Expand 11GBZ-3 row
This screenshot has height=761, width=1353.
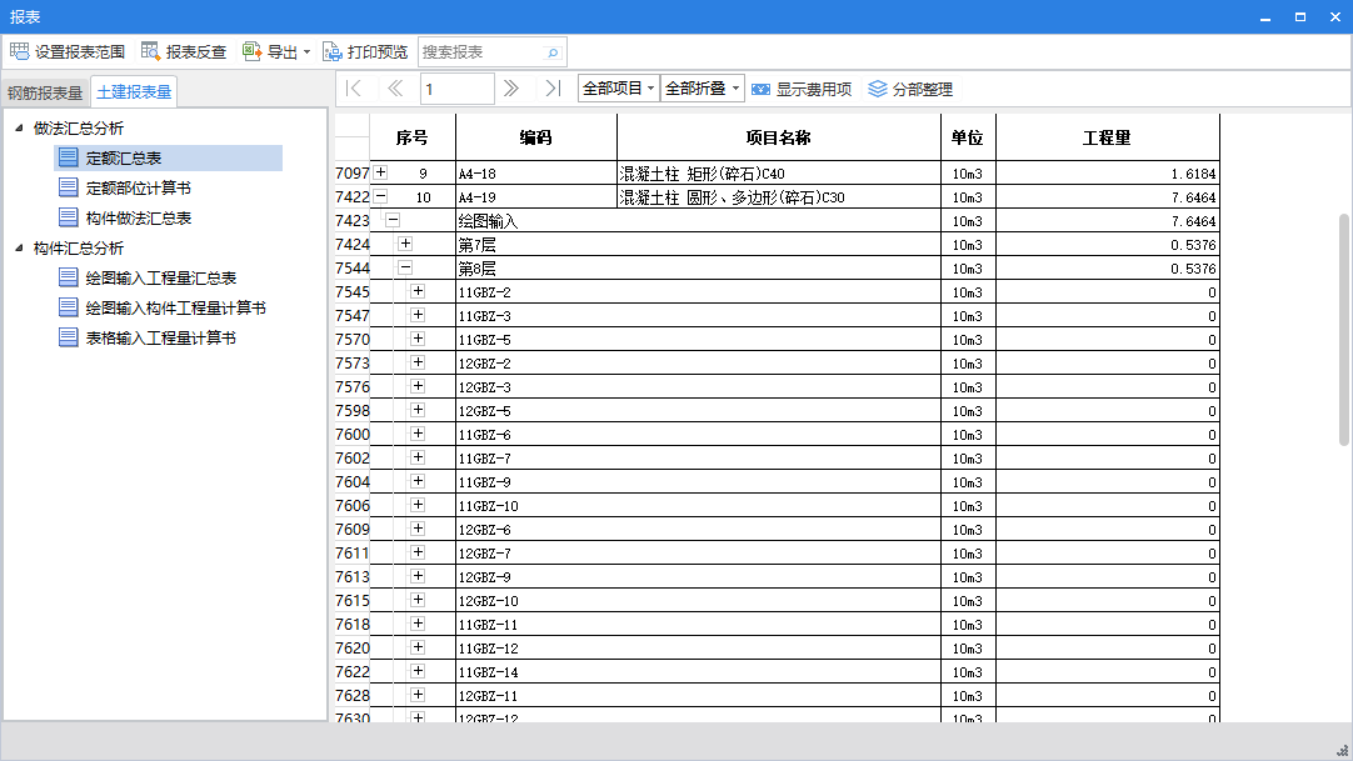point(418,315)
